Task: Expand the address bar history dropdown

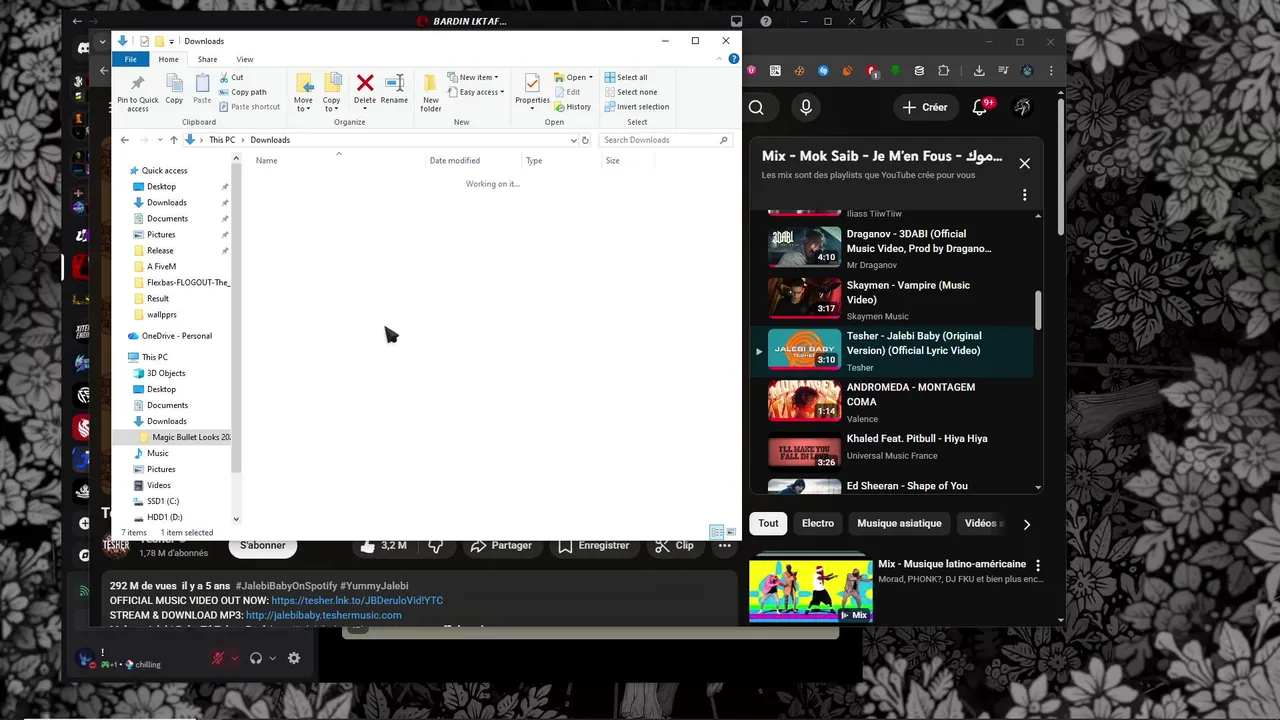Action: tap(574, 140)
